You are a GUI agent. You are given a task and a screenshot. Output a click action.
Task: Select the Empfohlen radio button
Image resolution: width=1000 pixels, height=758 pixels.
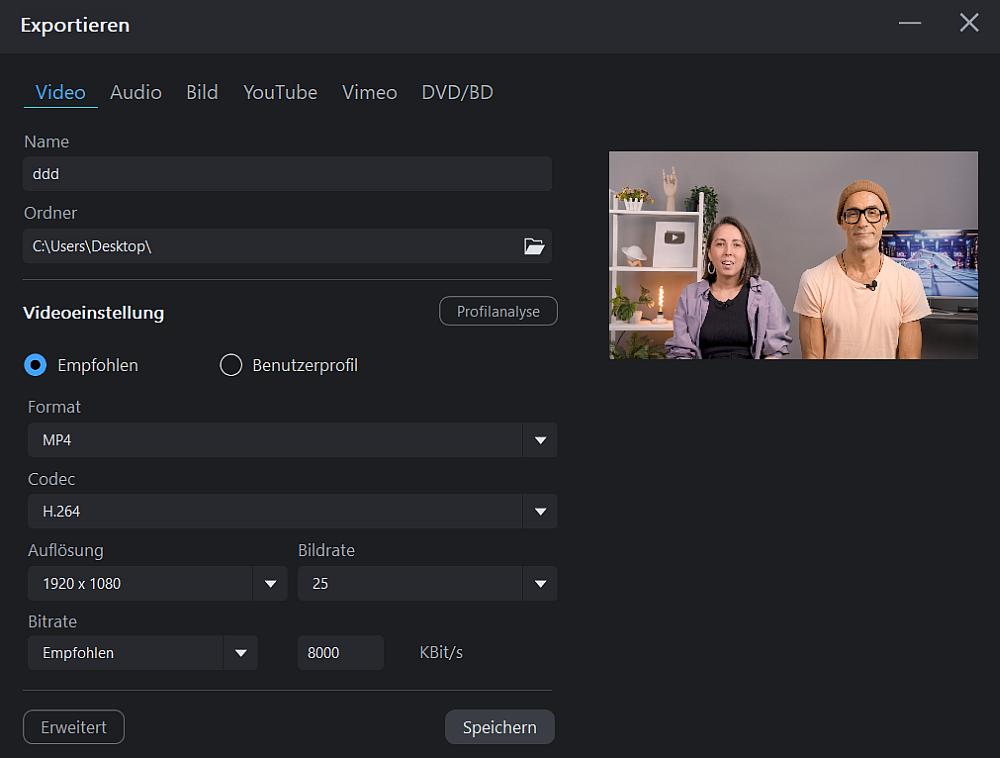pyautogui.click(x=35, y=365)
